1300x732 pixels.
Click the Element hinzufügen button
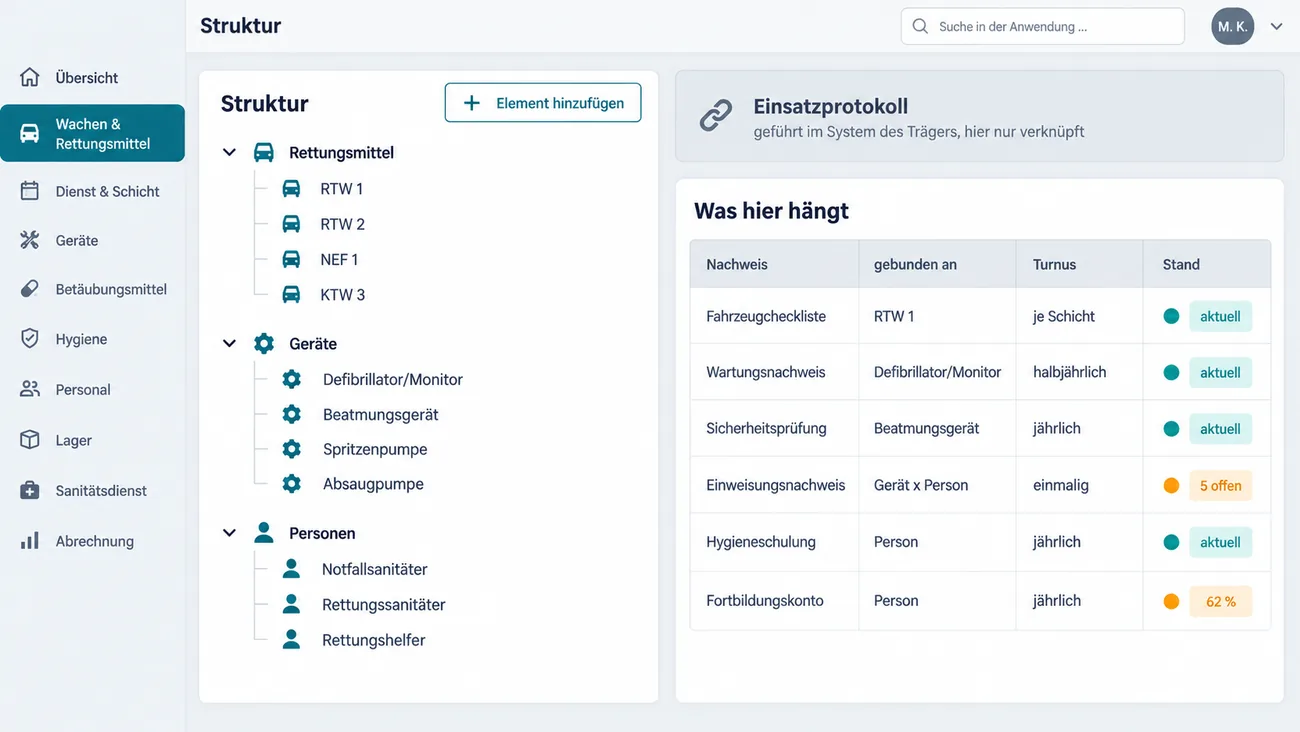pos(543,103)
